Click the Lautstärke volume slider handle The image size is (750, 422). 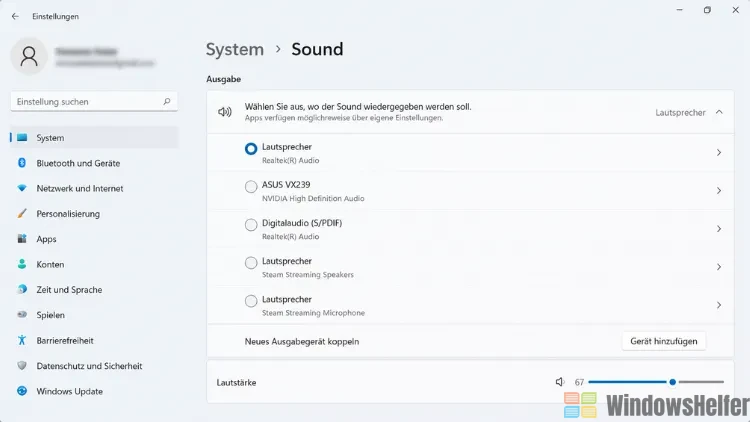pyautogui.click(x=673, y=382)
